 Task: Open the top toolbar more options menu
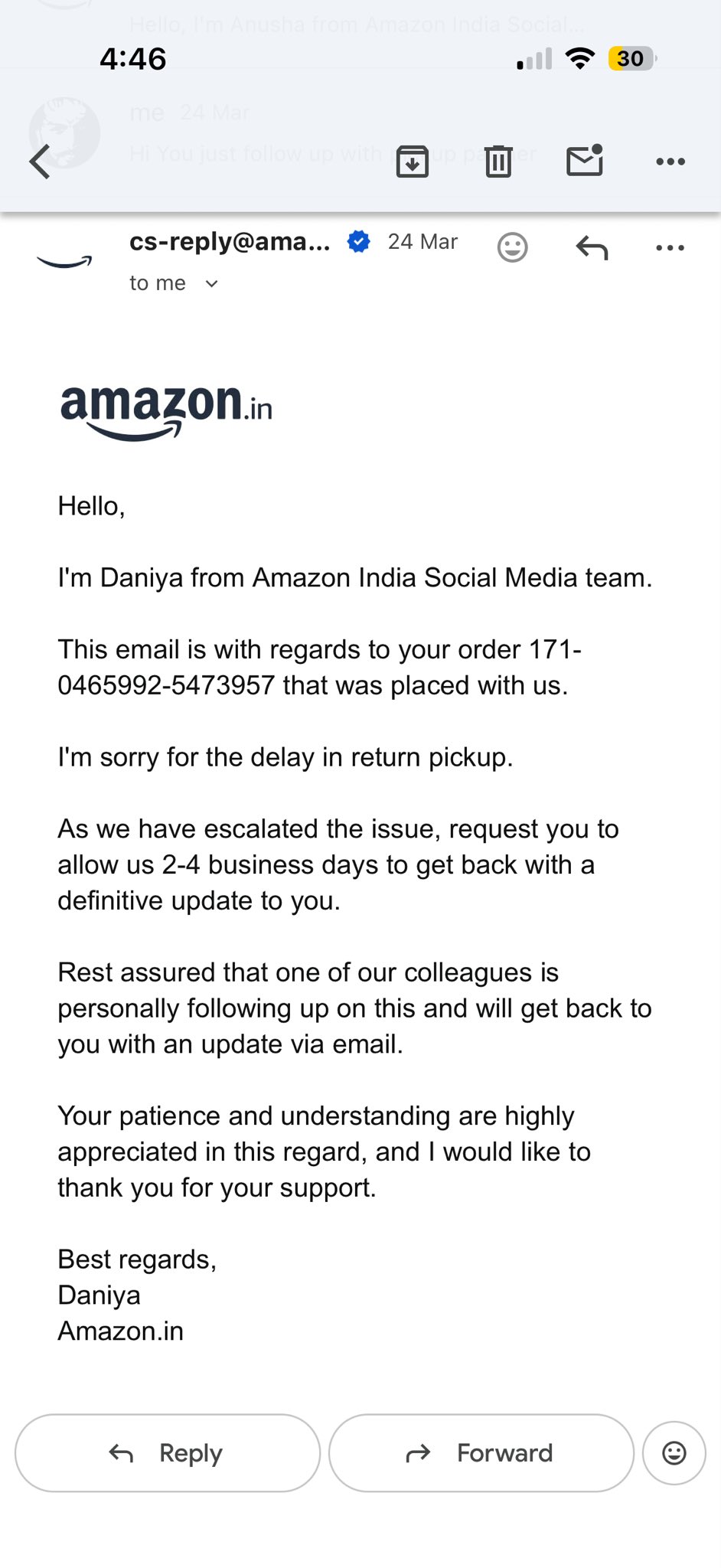point(670,162)
